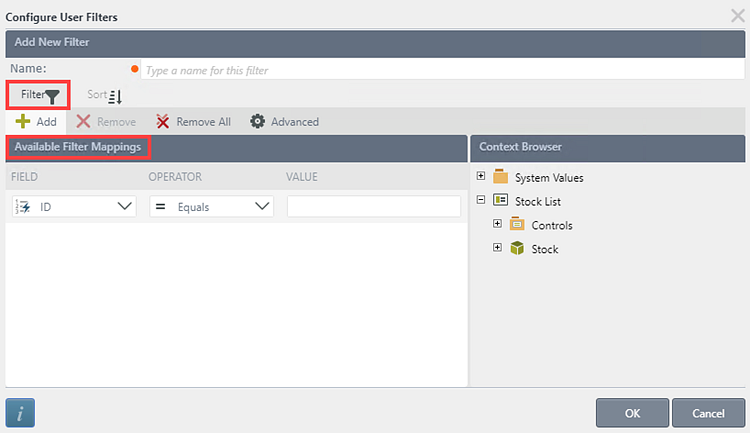This screenshot has width=750, height=433.
Task: Expand the System Values node
Action: point(481,177)
